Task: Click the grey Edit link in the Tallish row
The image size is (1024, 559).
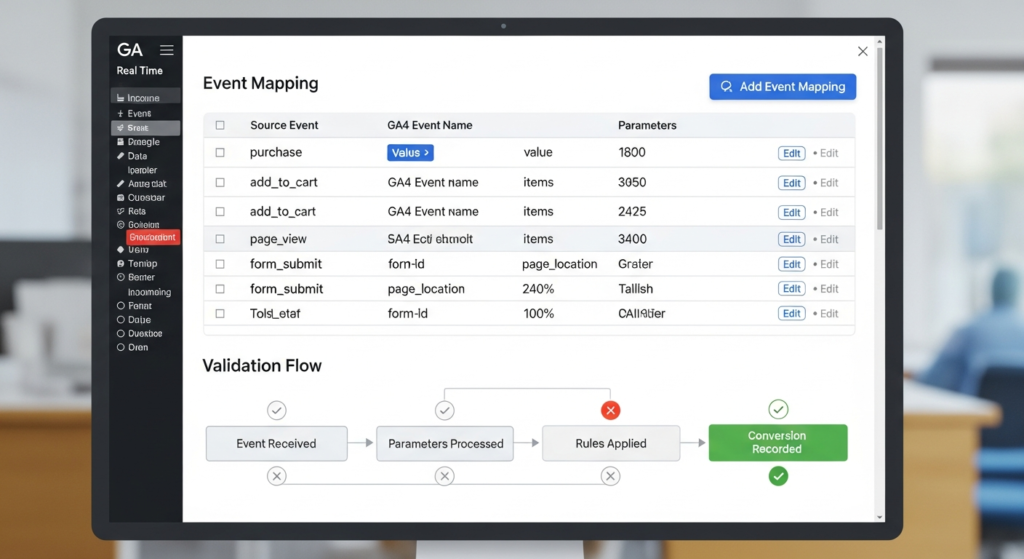Action: 829,289
